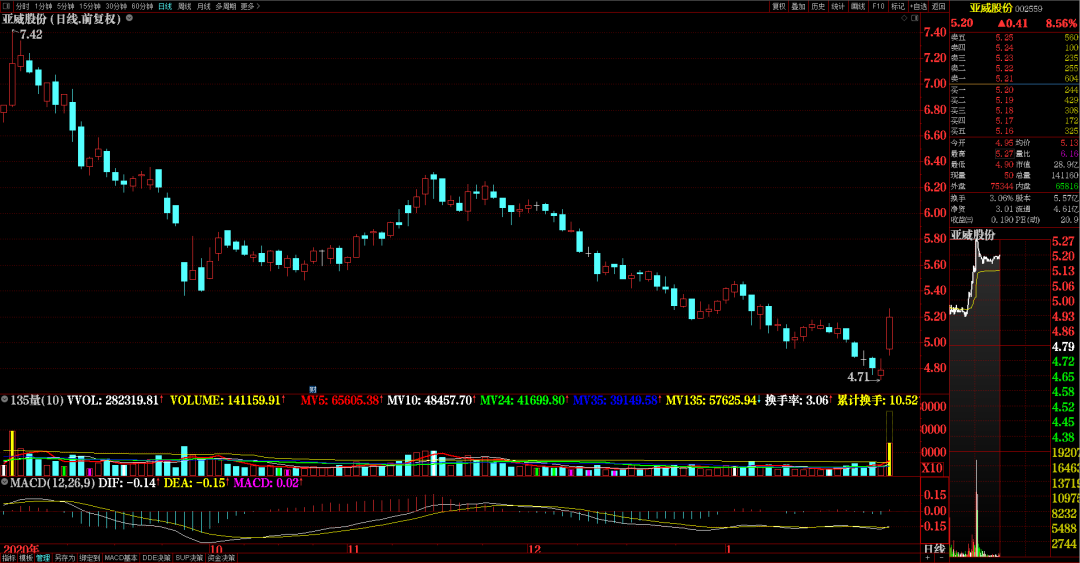Click 2020年 date axis label
The height and width of the screenshot is (563, 1080).
click(x=21, y=549)
